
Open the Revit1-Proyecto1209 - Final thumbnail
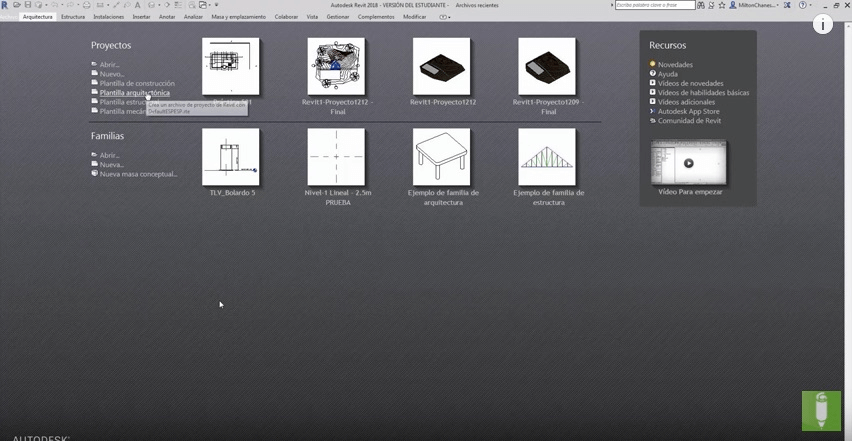click(547, 66)
